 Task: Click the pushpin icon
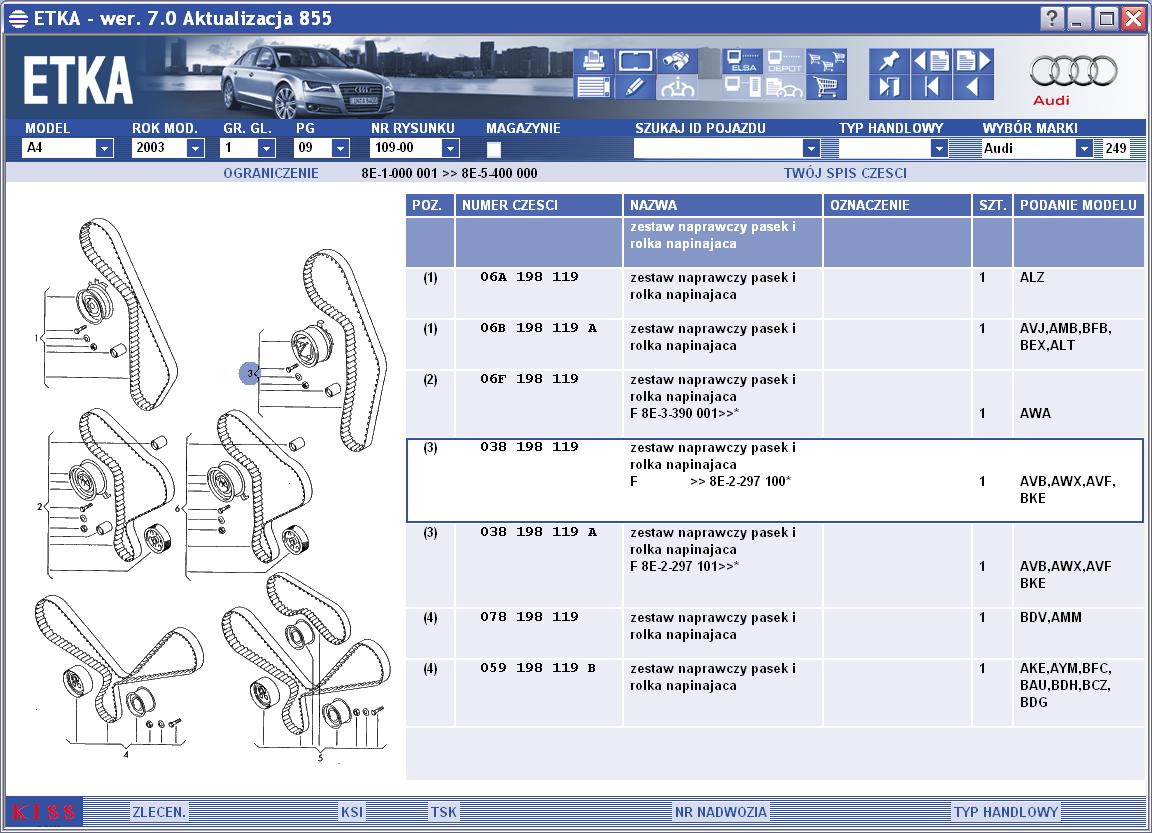click(889, 61)
